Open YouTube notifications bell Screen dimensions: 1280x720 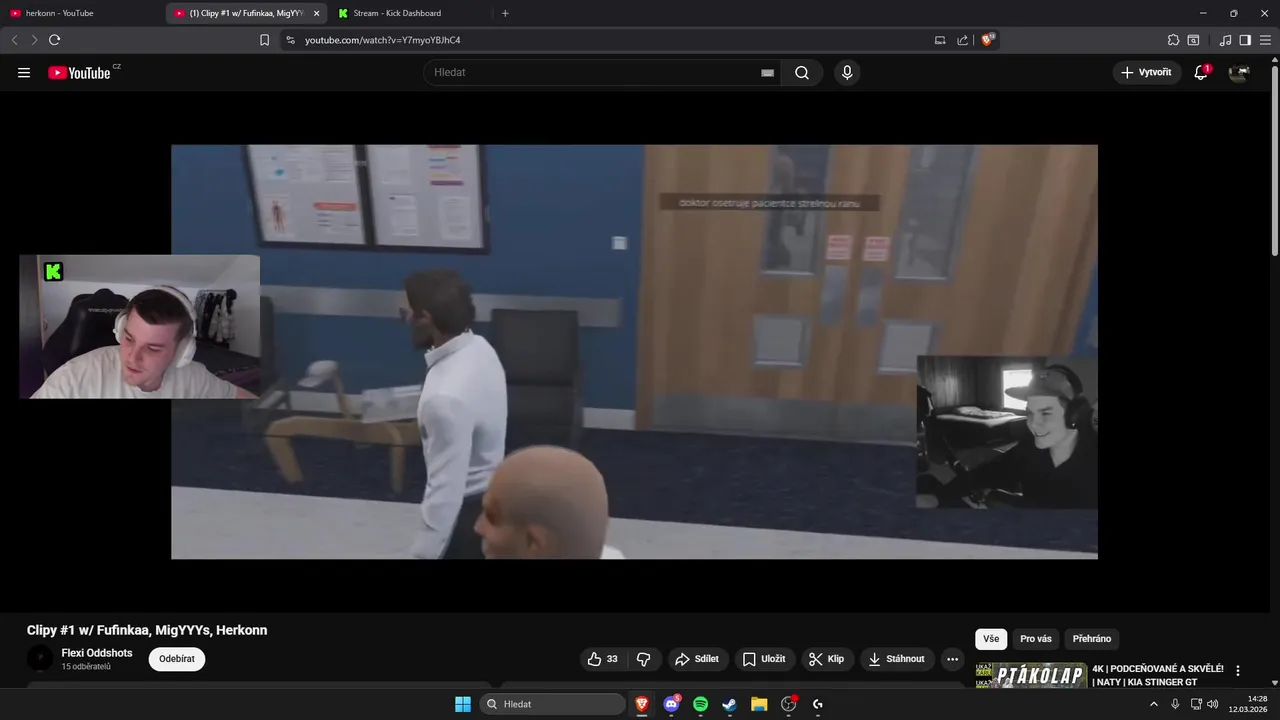[1201, 72]
